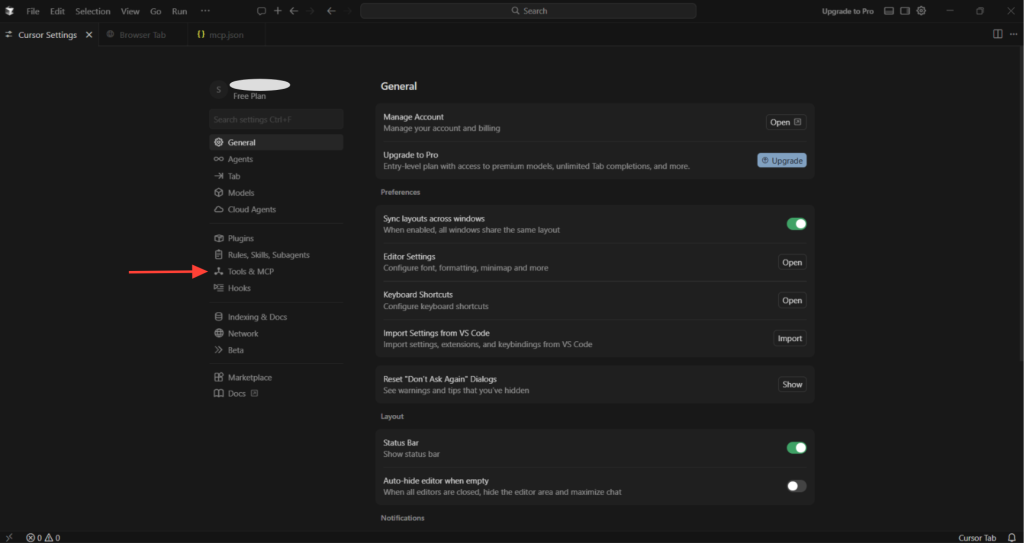The height and width of the screenshot is (543, 1024).
Task: Open the File menu
Action: [x=33, y=11]
